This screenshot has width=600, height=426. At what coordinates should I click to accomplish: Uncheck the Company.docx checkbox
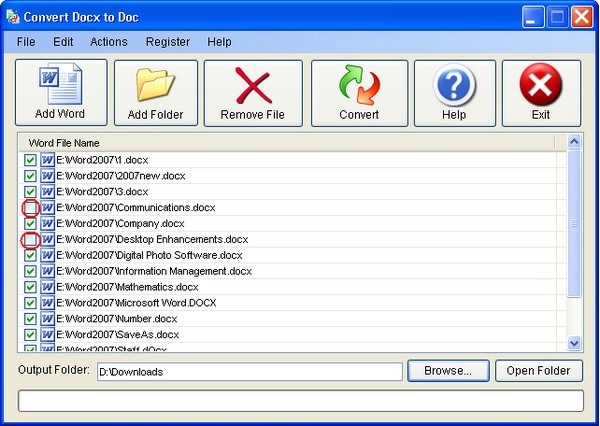(30, 224)
